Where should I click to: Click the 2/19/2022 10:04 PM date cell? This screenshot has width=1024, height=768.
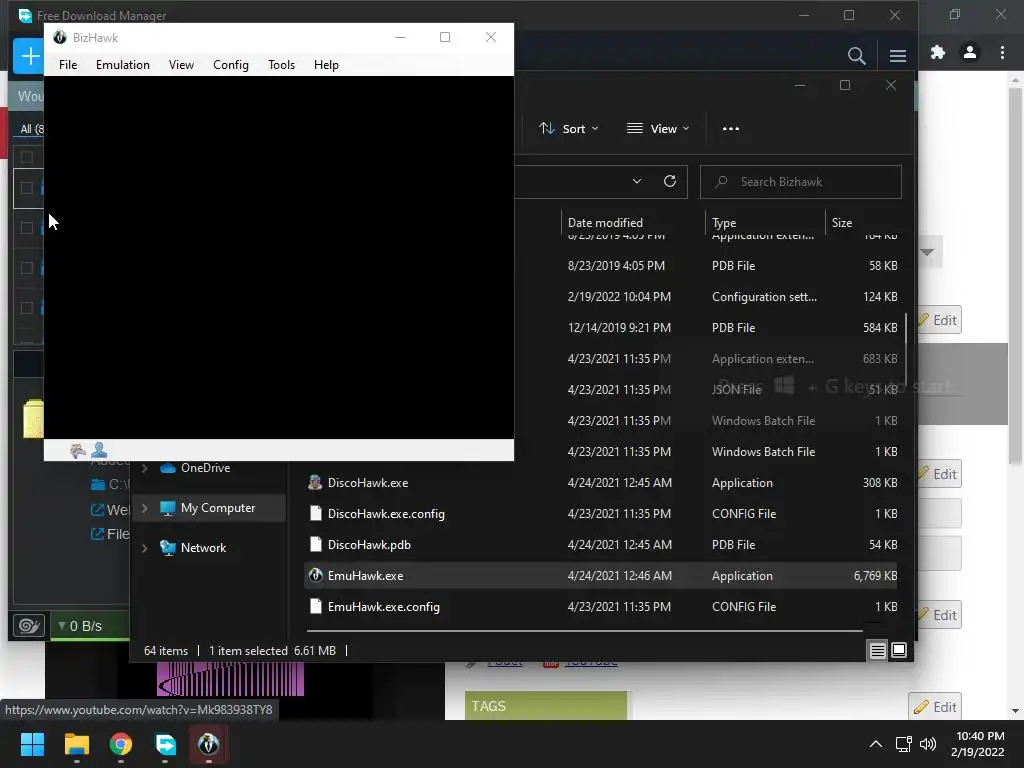[x=619, y=296]
